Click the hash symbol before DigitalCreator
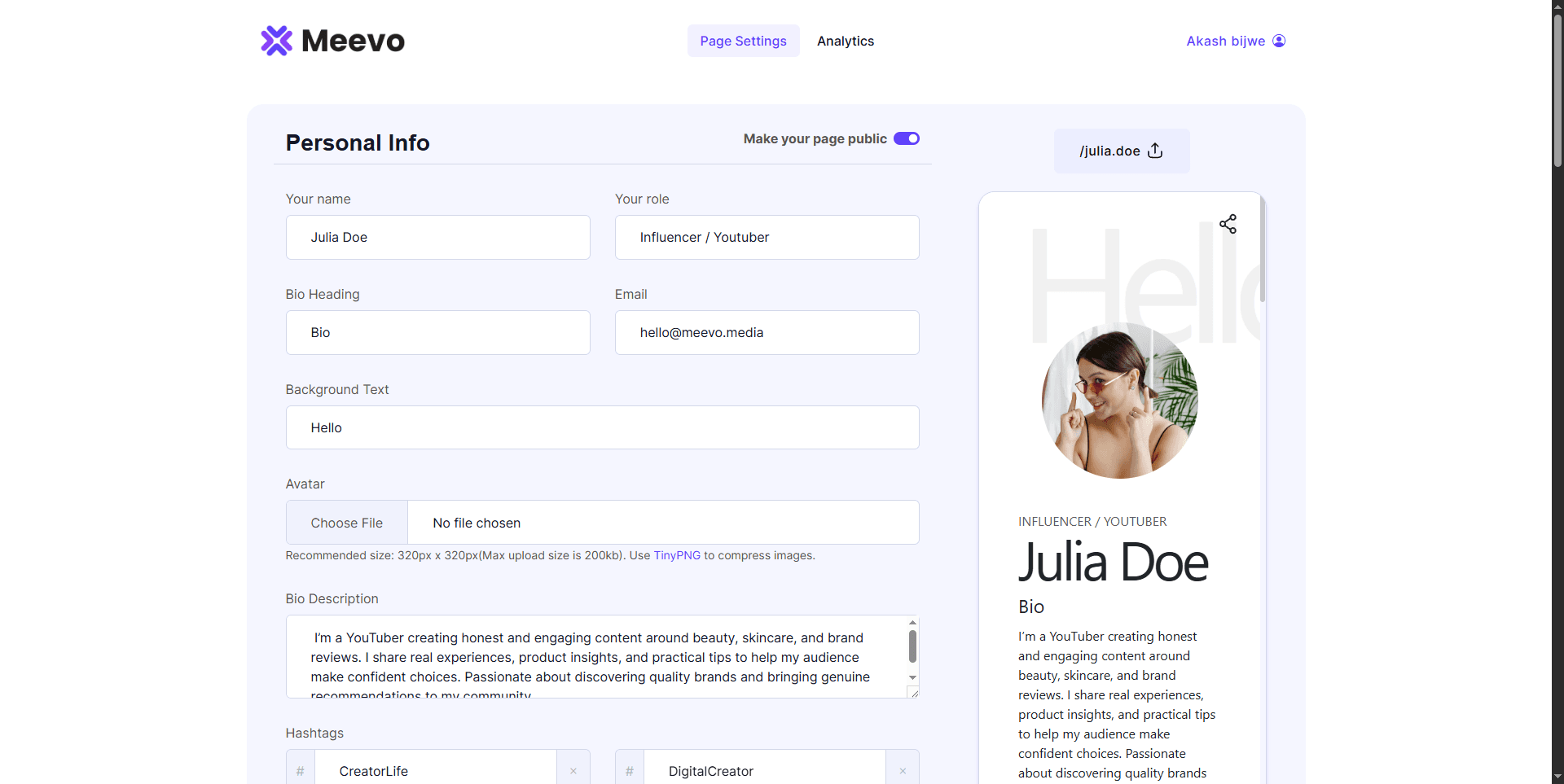1564x784 pixels. coord(630,771)
